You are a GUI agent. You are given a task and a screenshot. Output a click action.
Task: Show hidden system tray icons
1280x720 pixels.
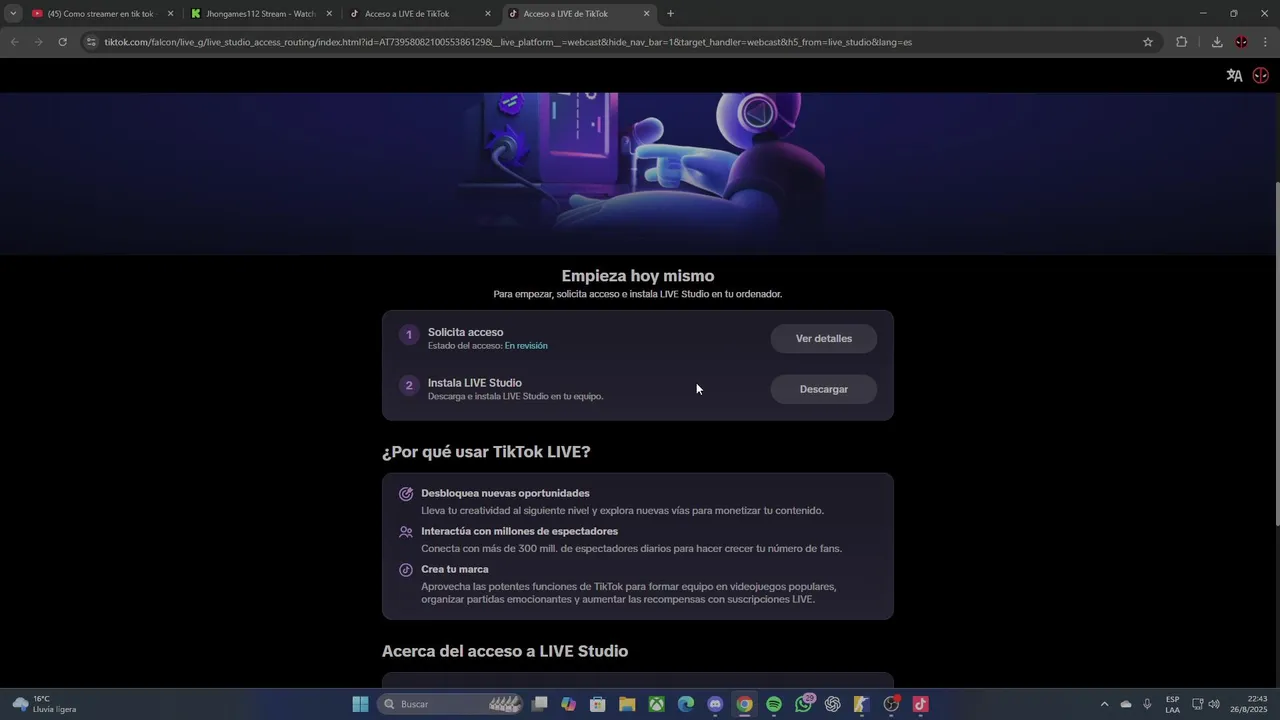(1104, 704)
